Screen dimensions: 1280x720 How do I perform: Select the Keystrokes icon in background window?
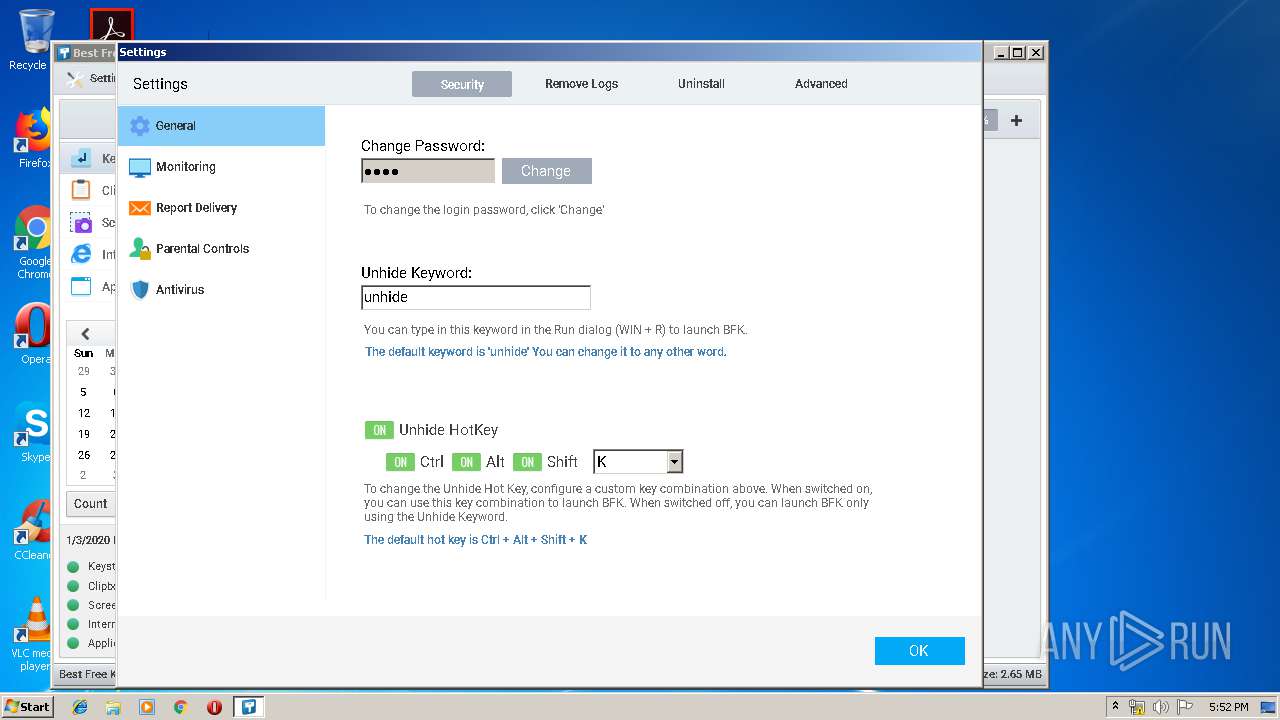(x=82, y=158)
